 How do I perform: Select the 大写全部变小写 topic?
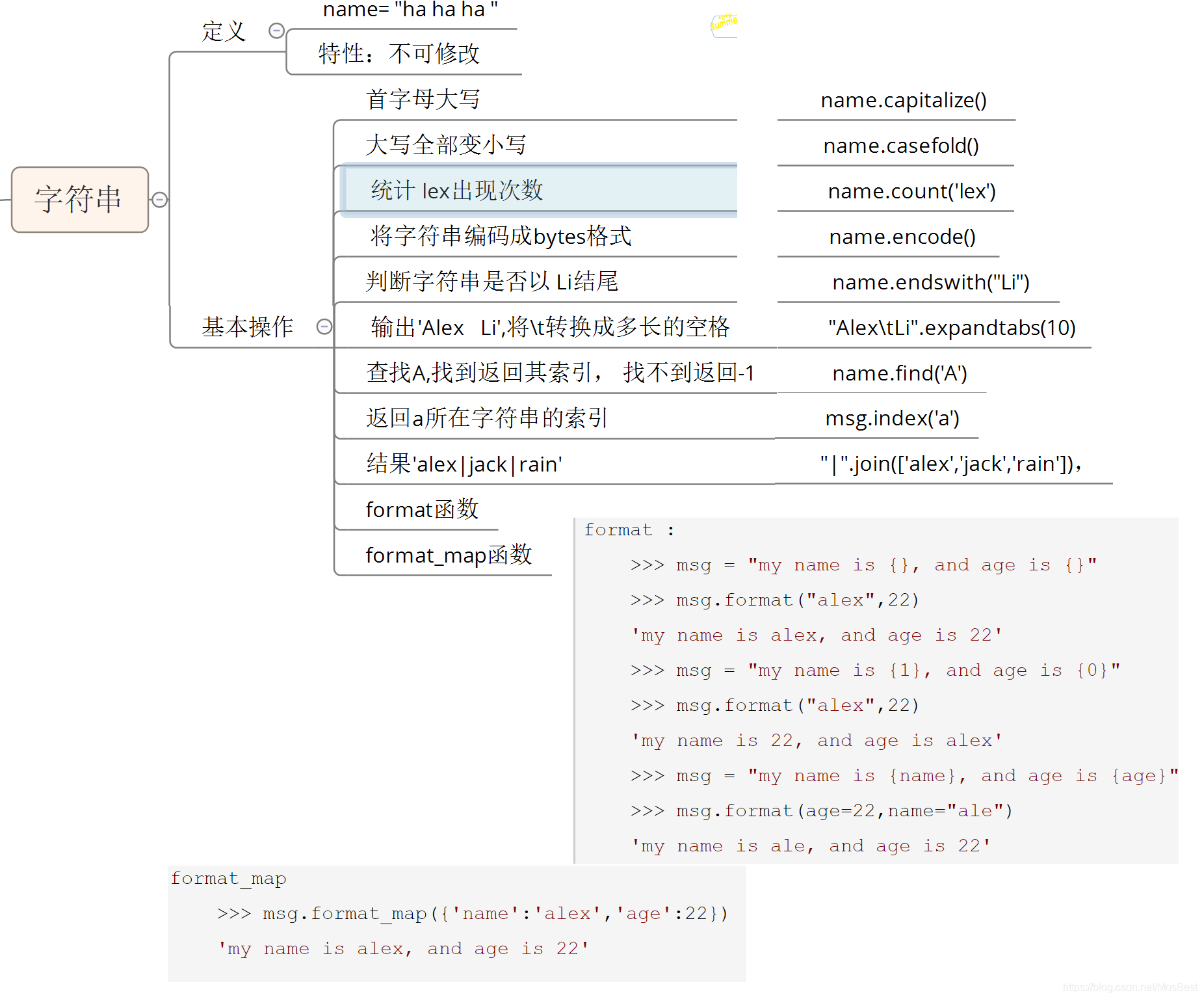(x=445, y=145)
